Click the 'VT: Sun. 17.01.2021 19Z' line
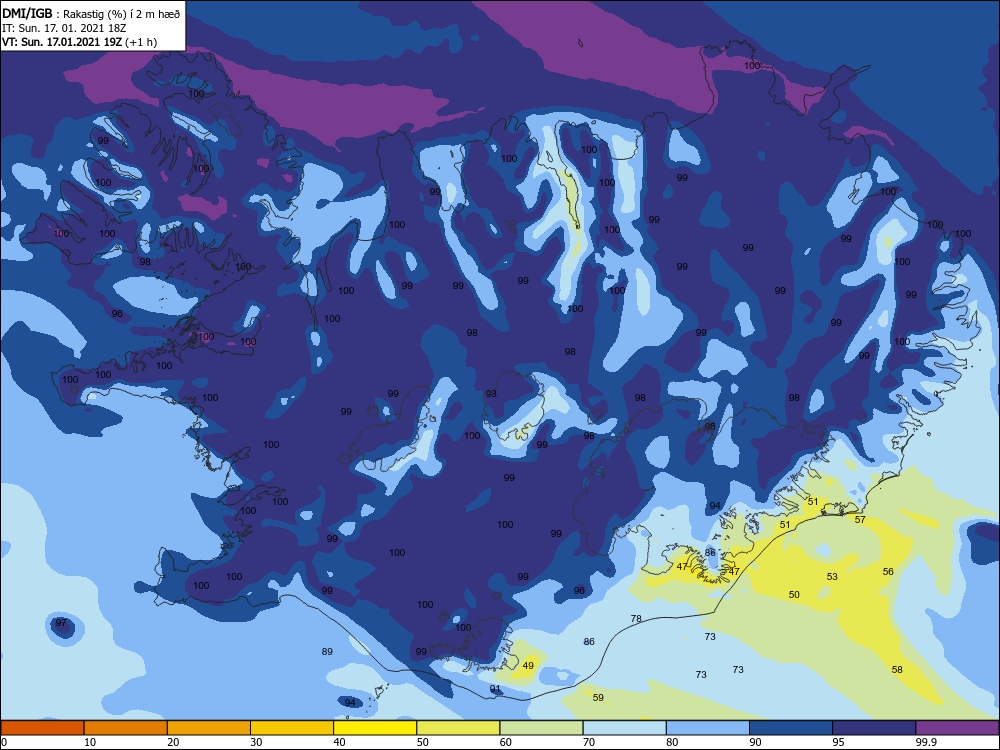Screen dimensions: 1000x750 64,42
